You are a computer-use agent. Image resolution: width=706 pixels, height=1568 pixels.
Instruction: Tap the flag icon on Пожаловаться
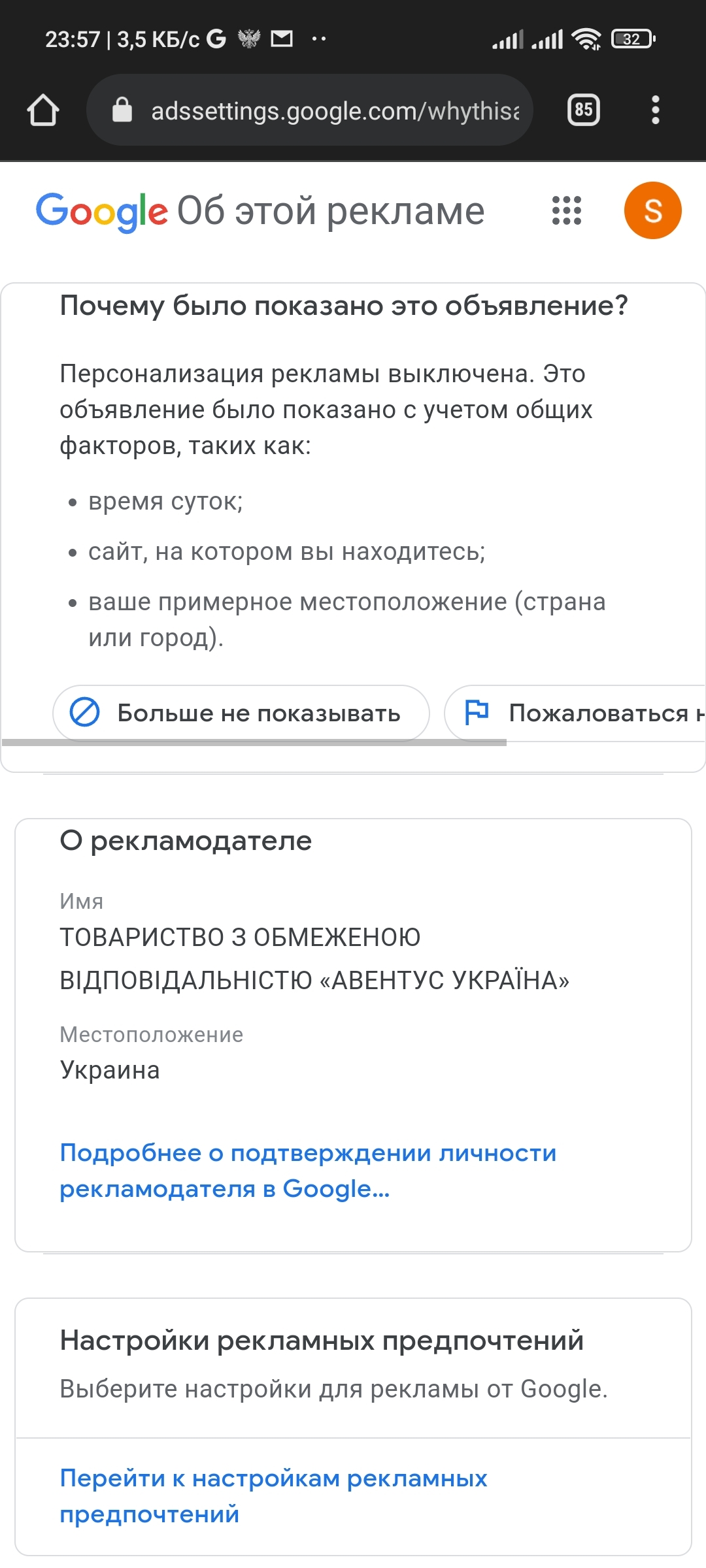point(477,712)
